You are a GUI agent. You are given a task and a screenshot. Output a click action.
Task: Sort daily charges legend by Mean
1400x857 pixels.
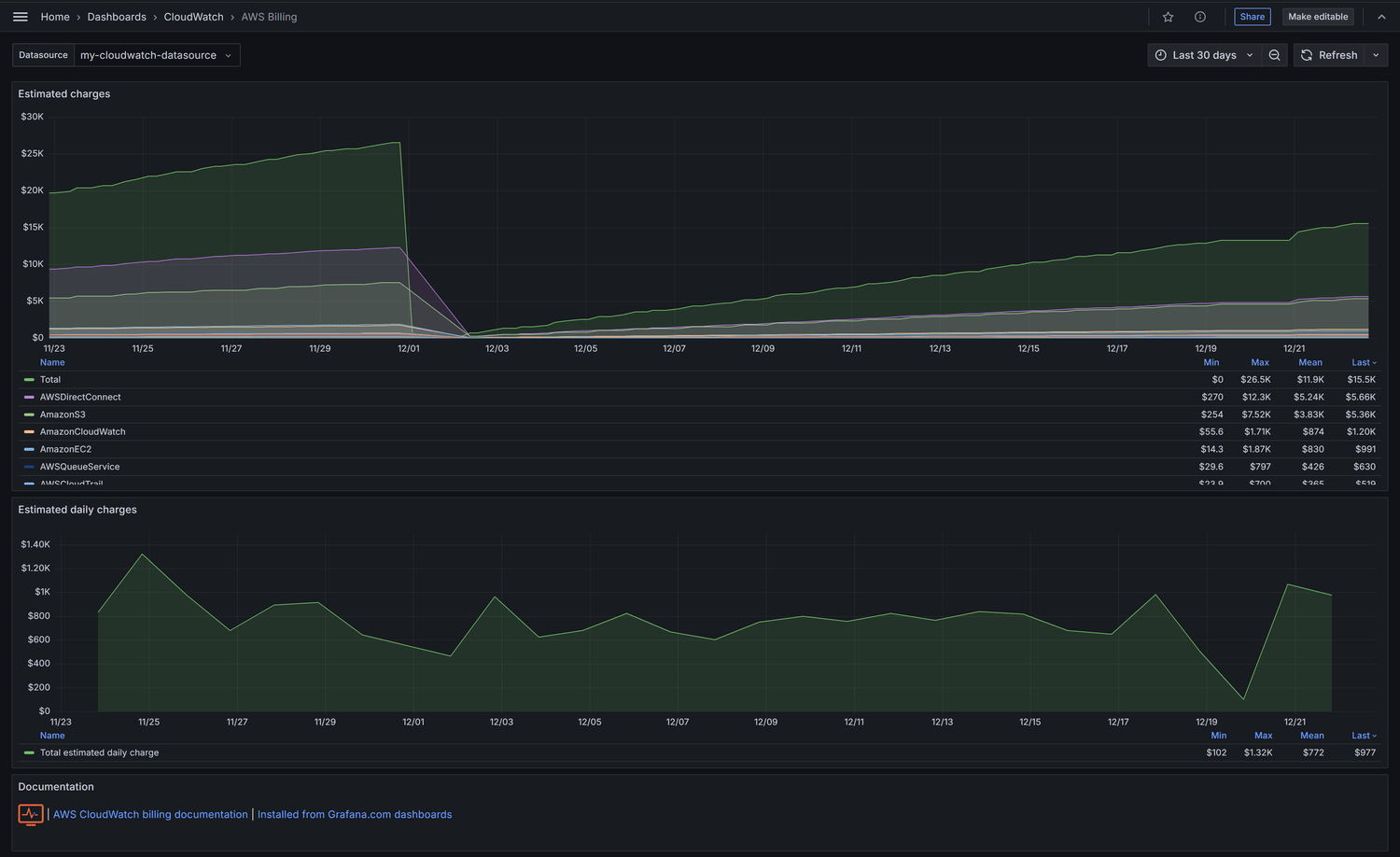pyautogui.click(x=1312, y=736)
